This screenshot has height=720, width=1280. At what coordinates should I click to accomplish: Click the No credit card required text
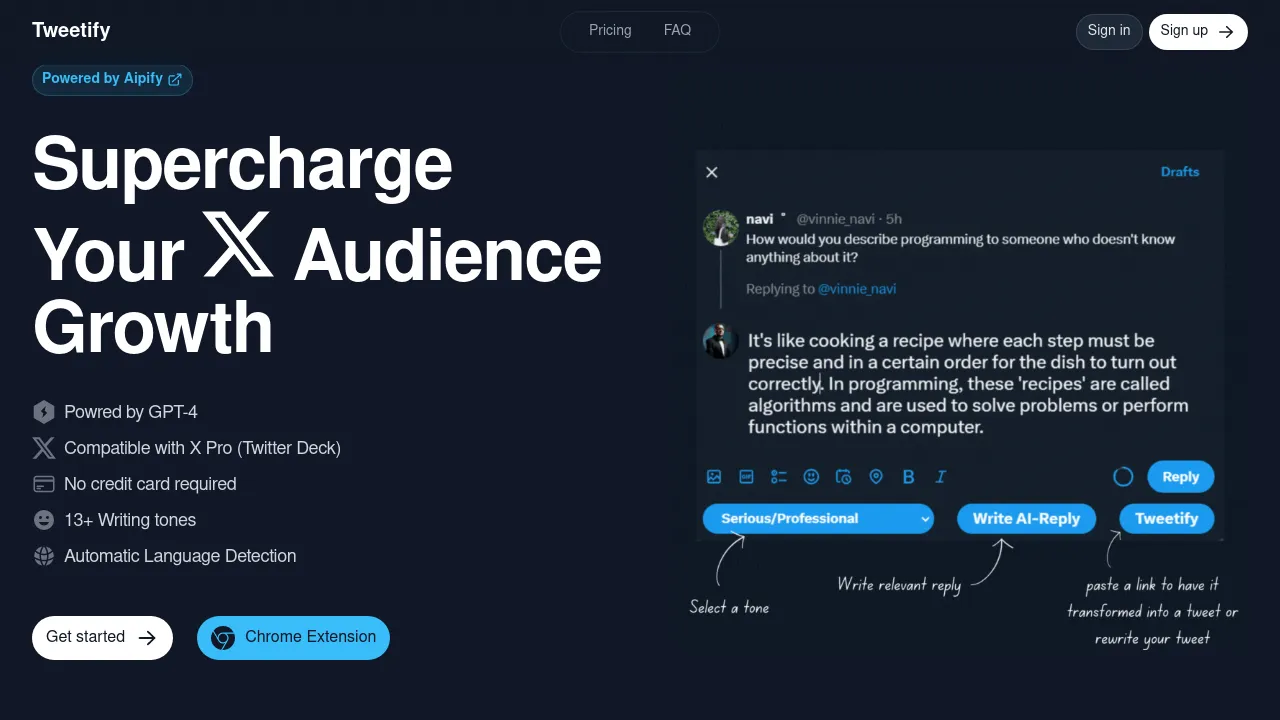point(150,484)
